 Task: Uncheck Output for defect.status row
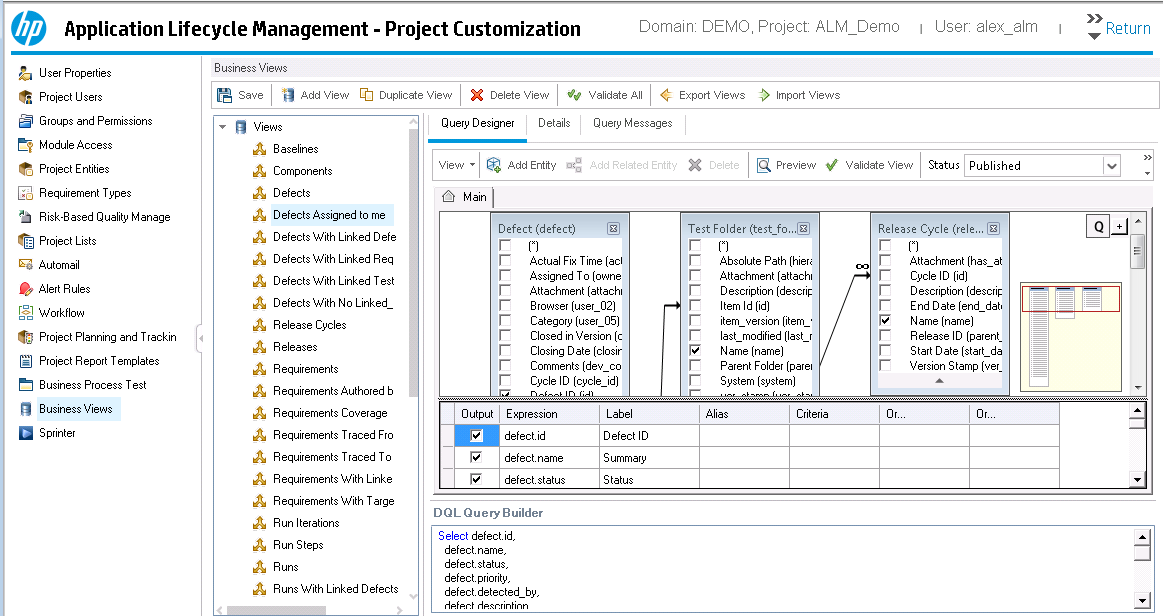(x=476, y=479)
